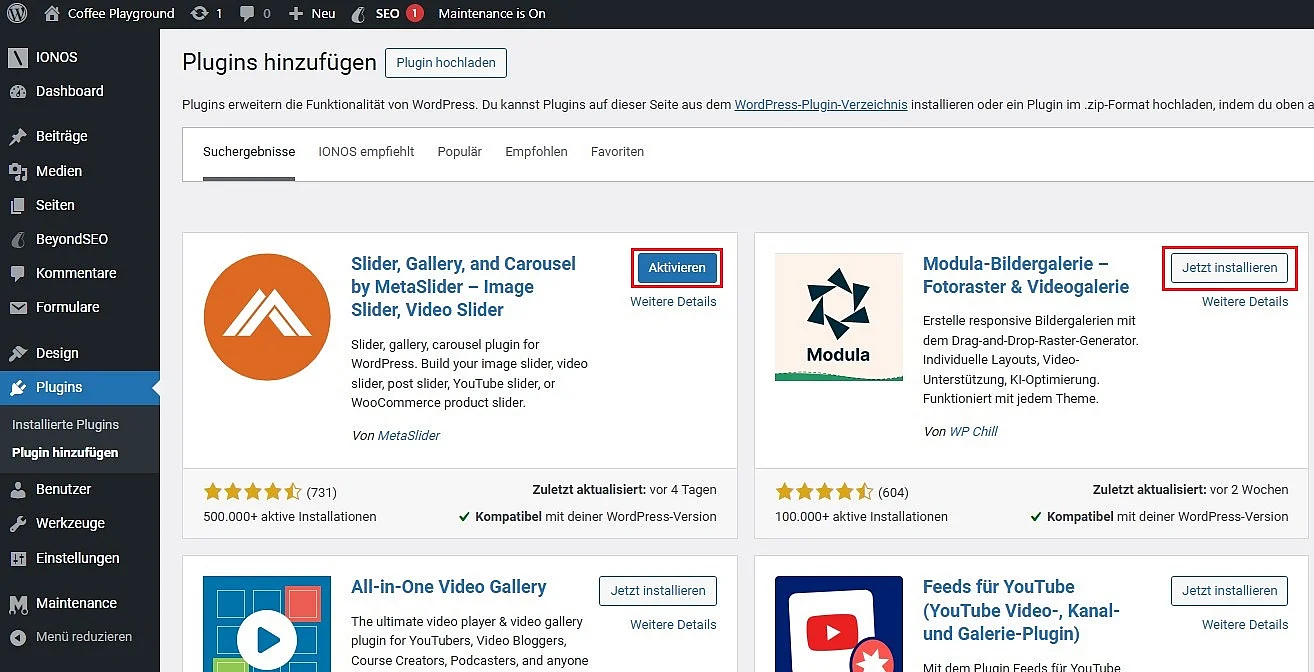The image size is (1314, 672).
Task: Click the Plugin hochladen button
Action: point(446,62)
